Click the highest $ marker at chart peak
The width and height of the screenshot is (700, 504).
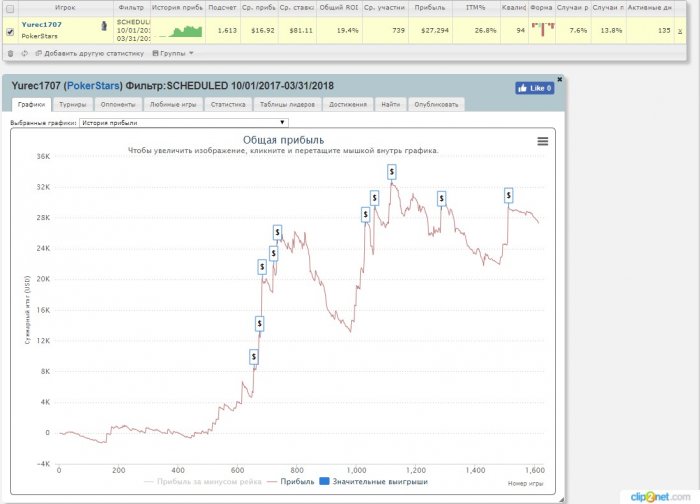click(392, 171)
